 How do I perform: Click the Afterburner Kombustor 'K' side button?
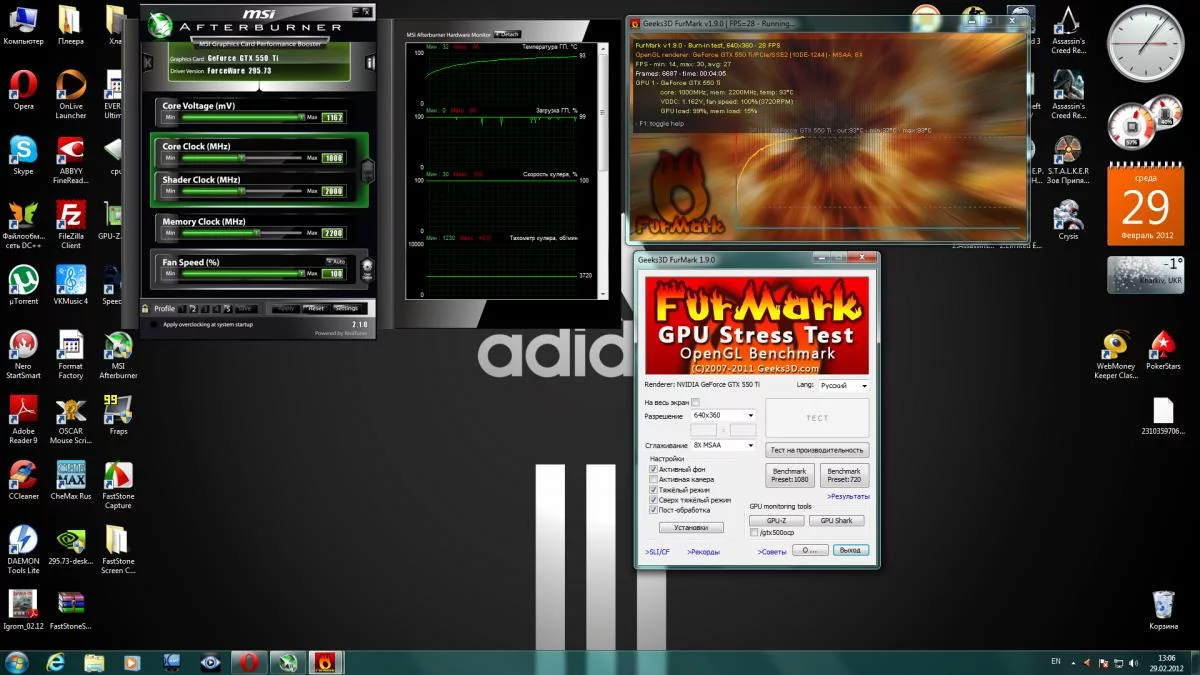click(x=148, y=63)
